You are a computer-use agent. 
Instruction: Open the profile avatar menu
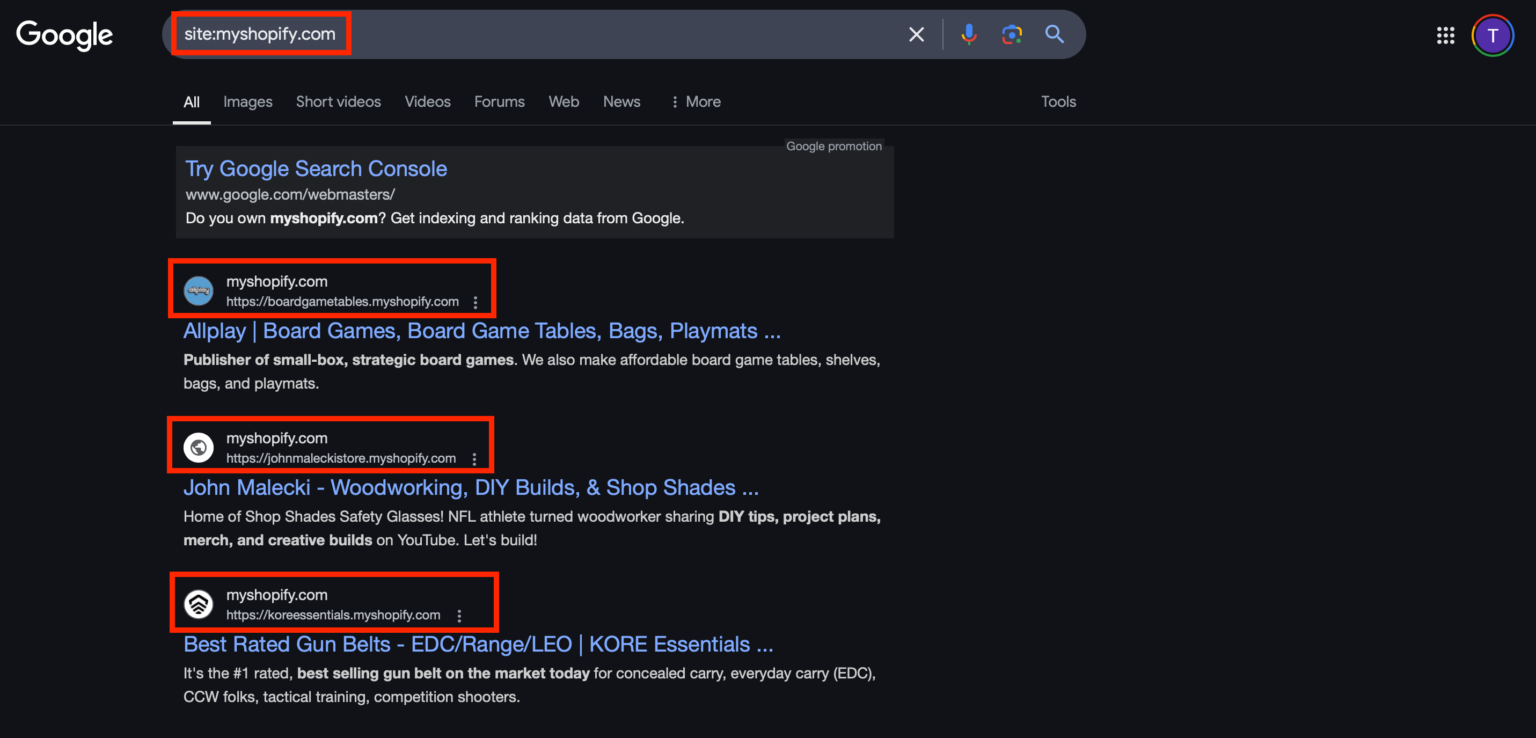pos(1492,35)
